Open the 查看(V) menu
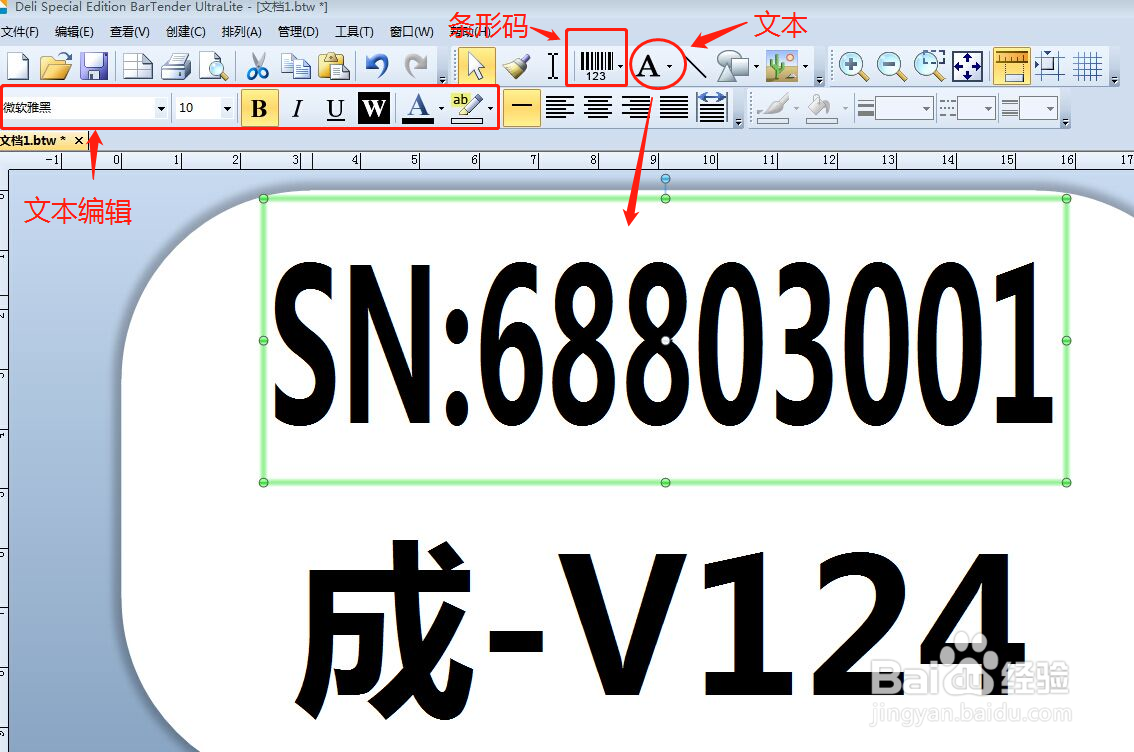The height and width of the screenshot is (752, 1134). (129, 32)
